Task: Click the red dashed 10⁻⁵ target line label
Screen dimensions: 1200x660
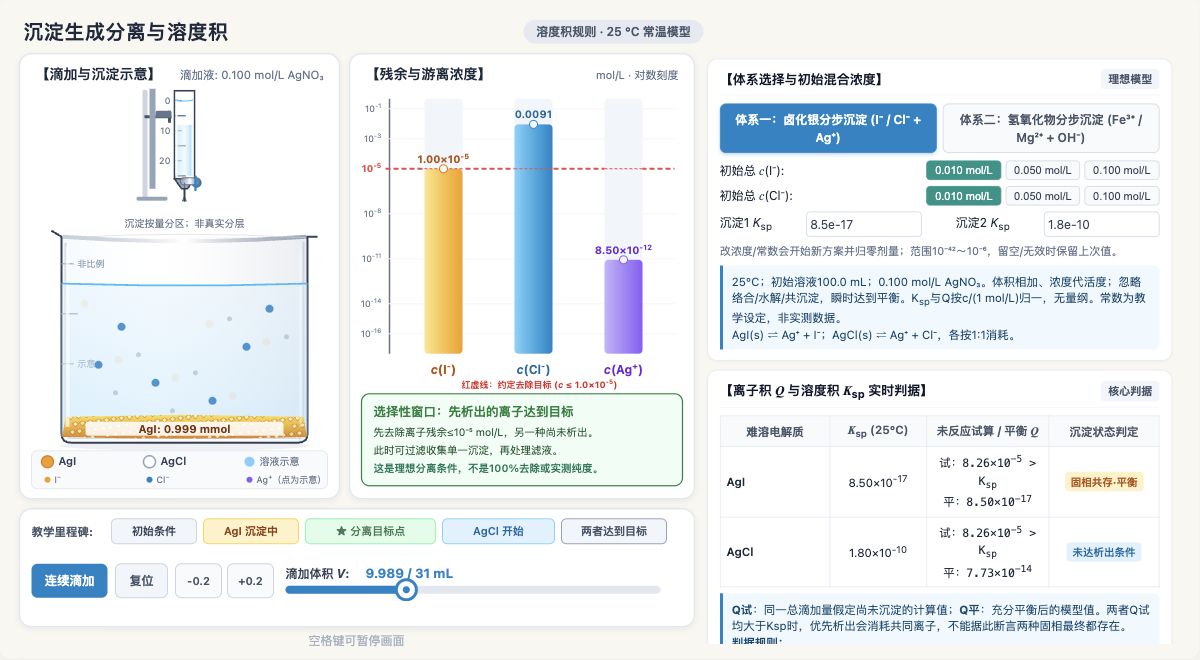Action: pyautogui.click(x=373, y=168)
